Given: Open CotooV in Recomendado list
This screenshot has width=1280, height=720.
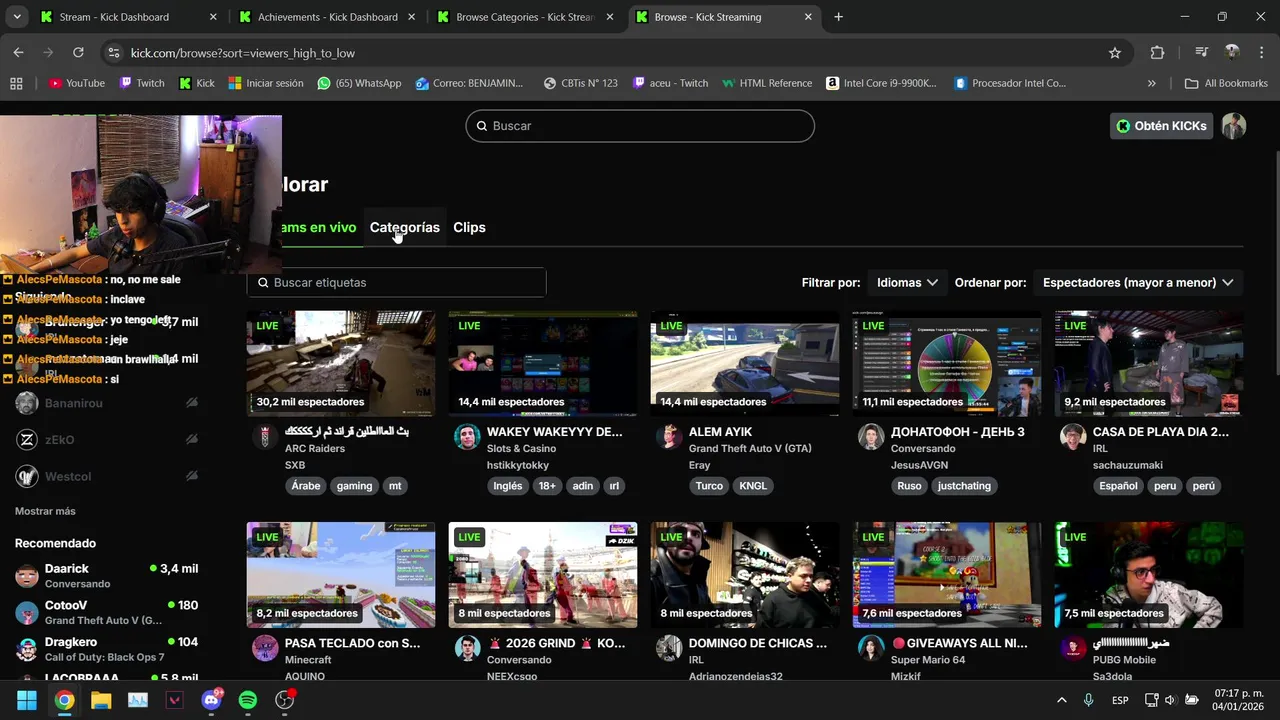Looking at the screenshot, I should [x=106, y=612].
